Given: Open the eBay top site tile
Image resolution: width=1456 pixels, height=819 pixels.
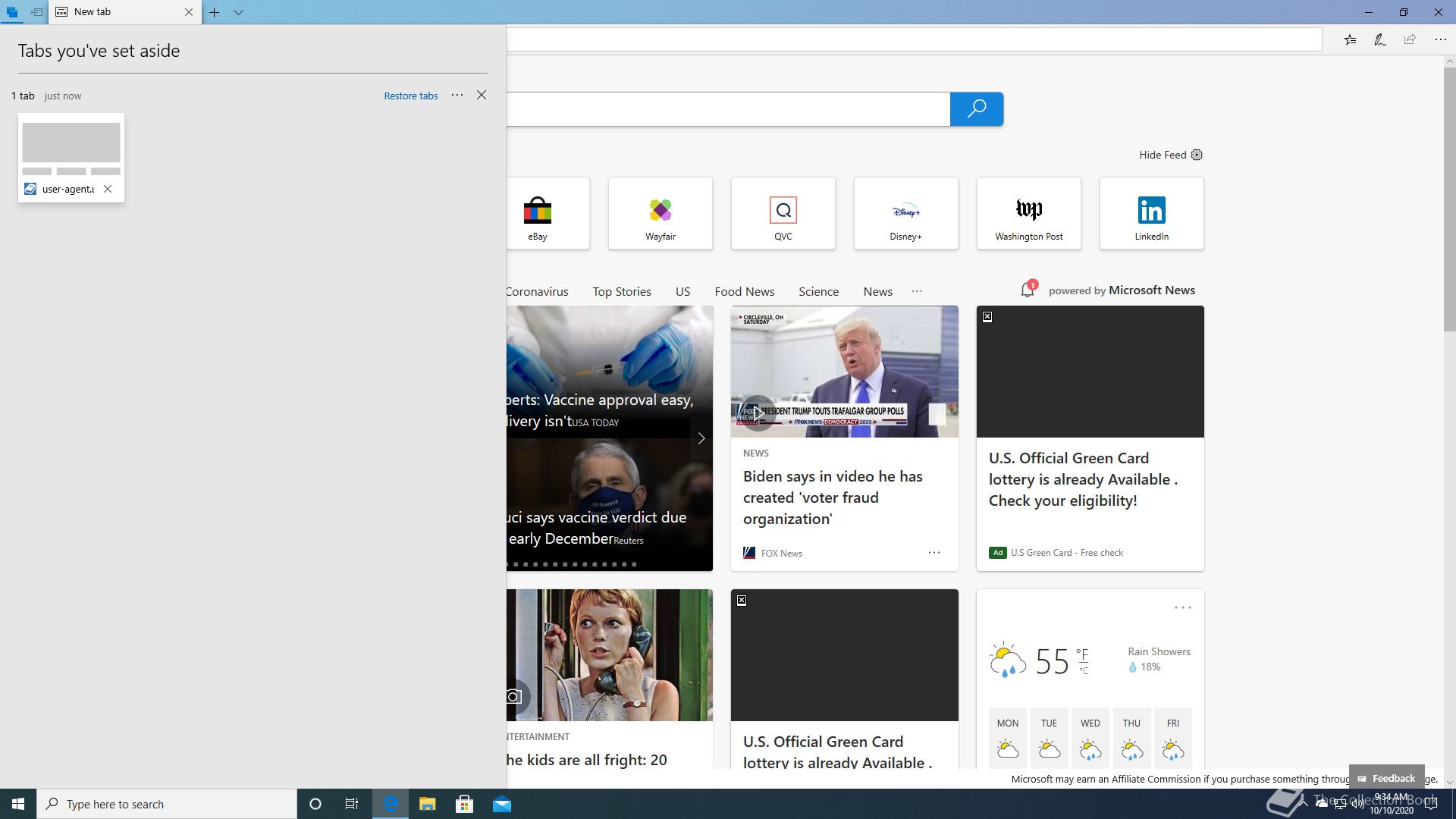Looking at the screenshot, I should tap(548, 213).
